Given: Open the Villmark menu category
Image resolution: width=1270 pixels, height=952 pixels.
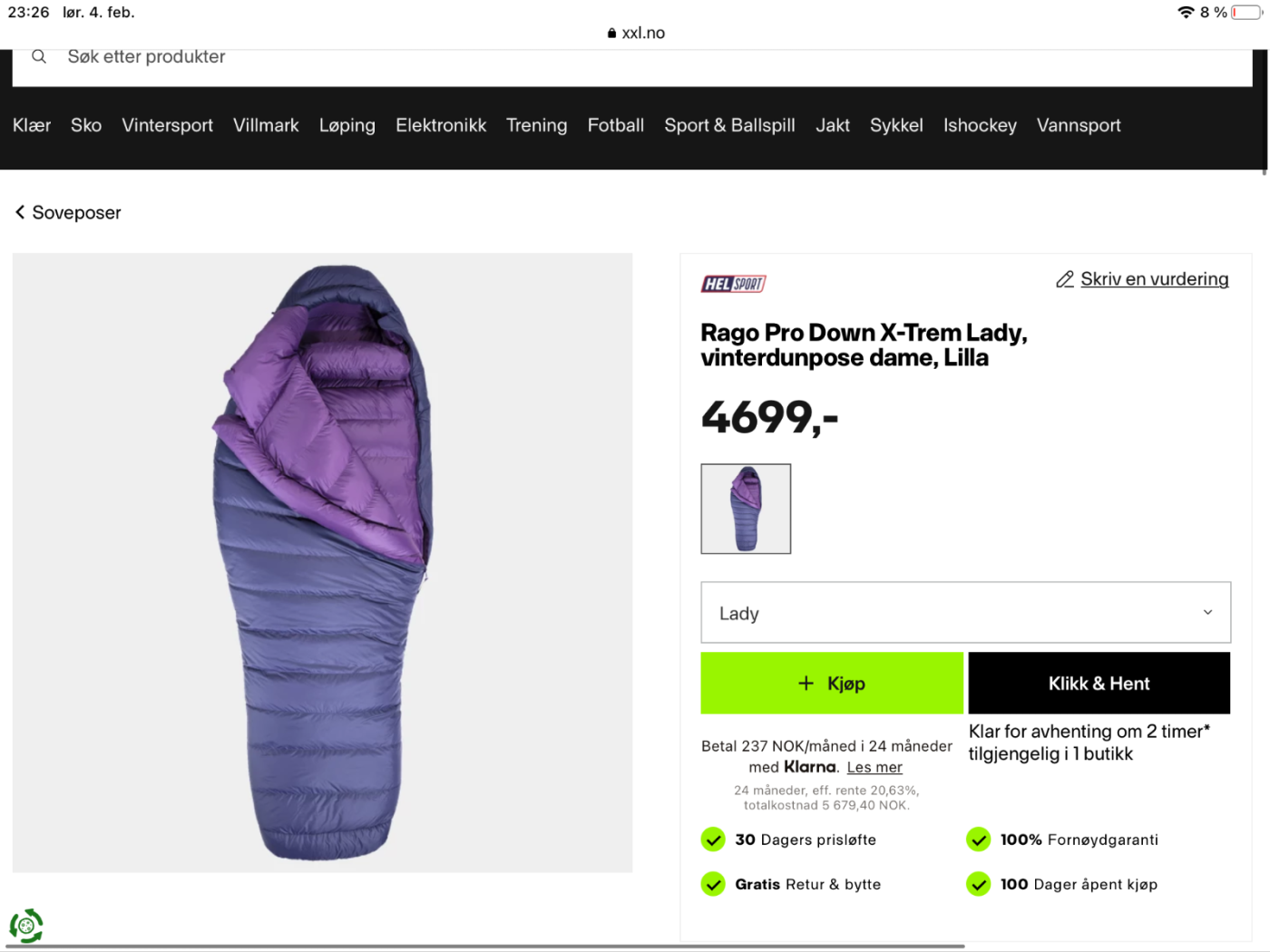Looking at the screenshot, I should pos(266,125).
